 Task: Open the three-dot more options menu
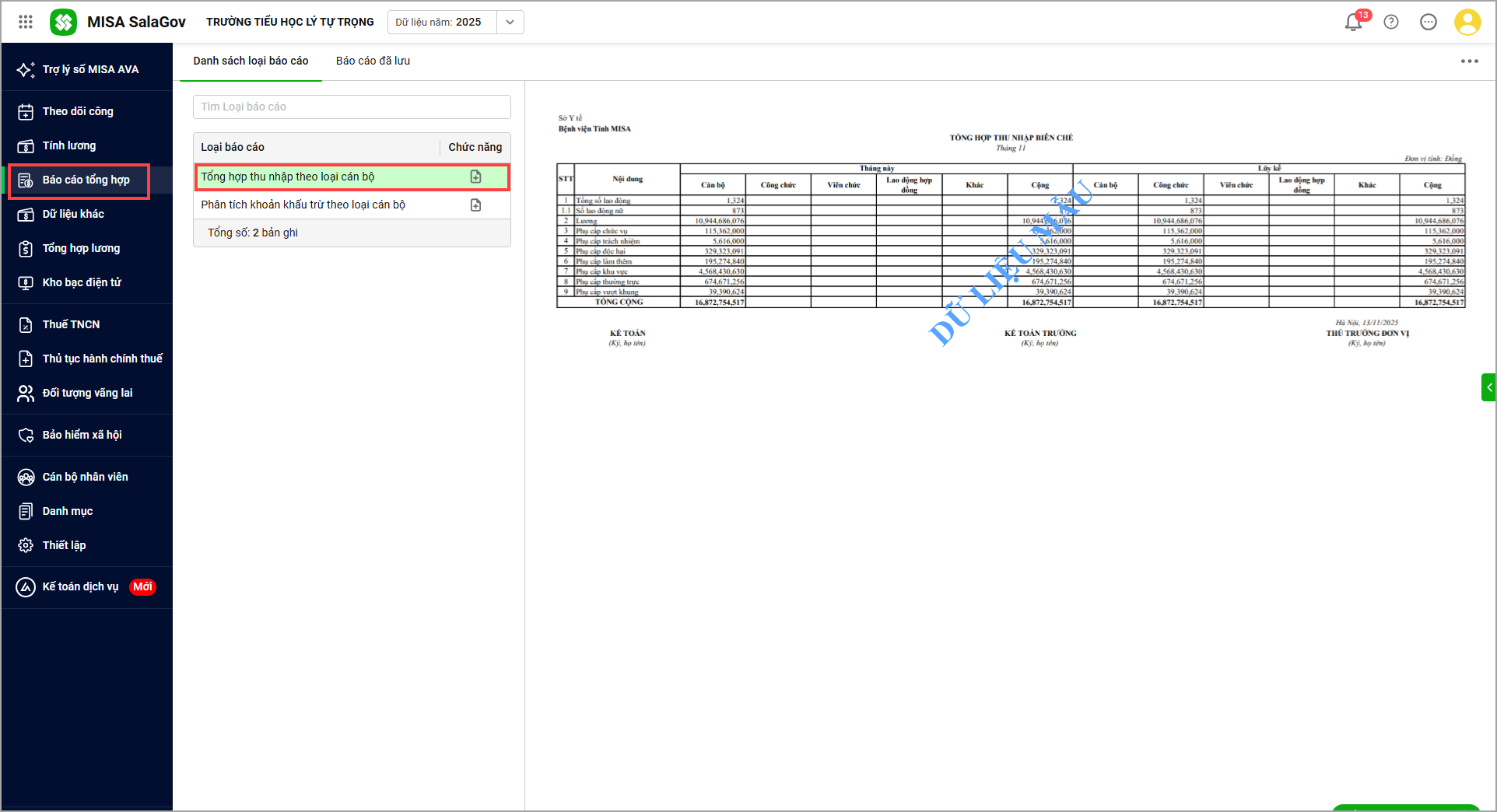pyautogui.click(x=1469, y=61)
